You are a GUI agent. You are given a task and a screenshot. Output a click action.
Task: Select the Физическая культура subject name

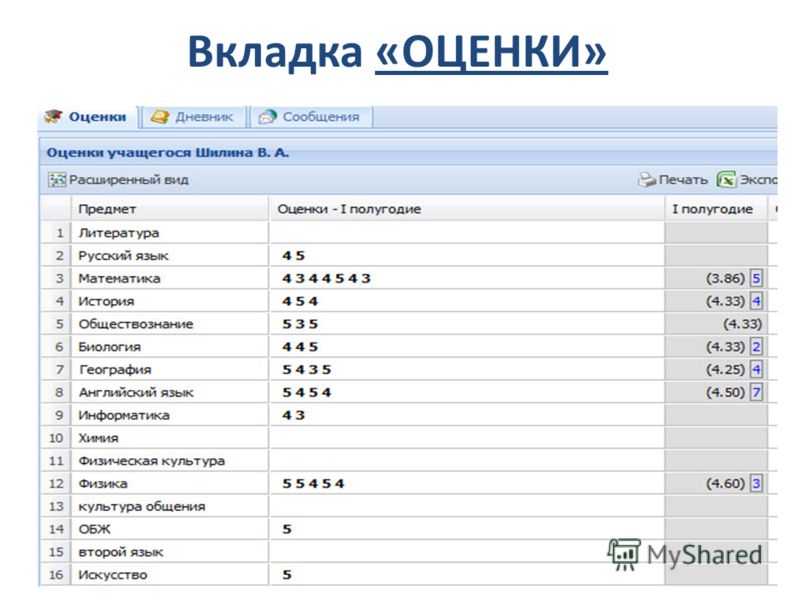[x=151, y=461]
